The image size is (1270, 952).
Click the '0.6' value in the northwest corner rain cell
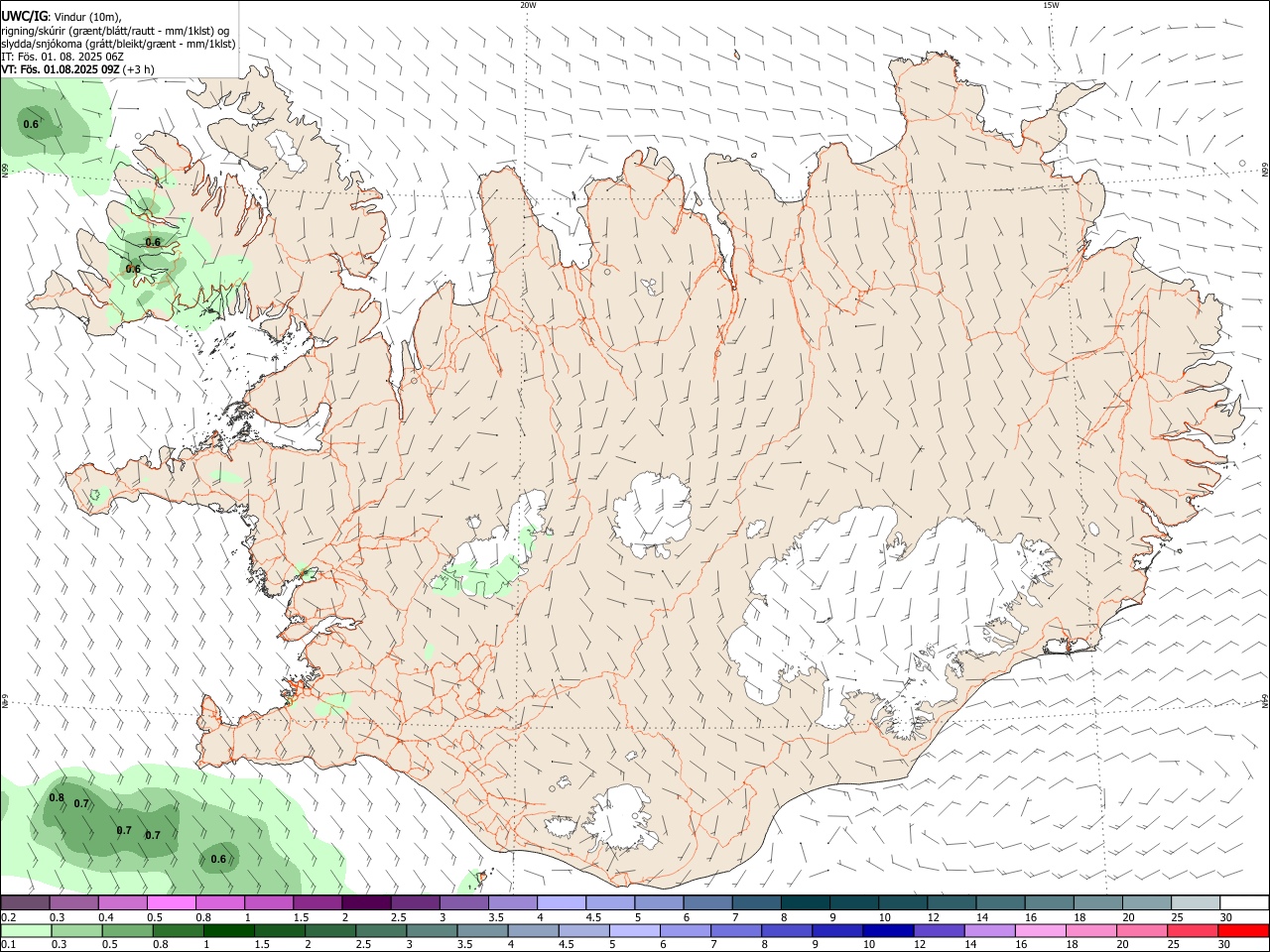31,124
